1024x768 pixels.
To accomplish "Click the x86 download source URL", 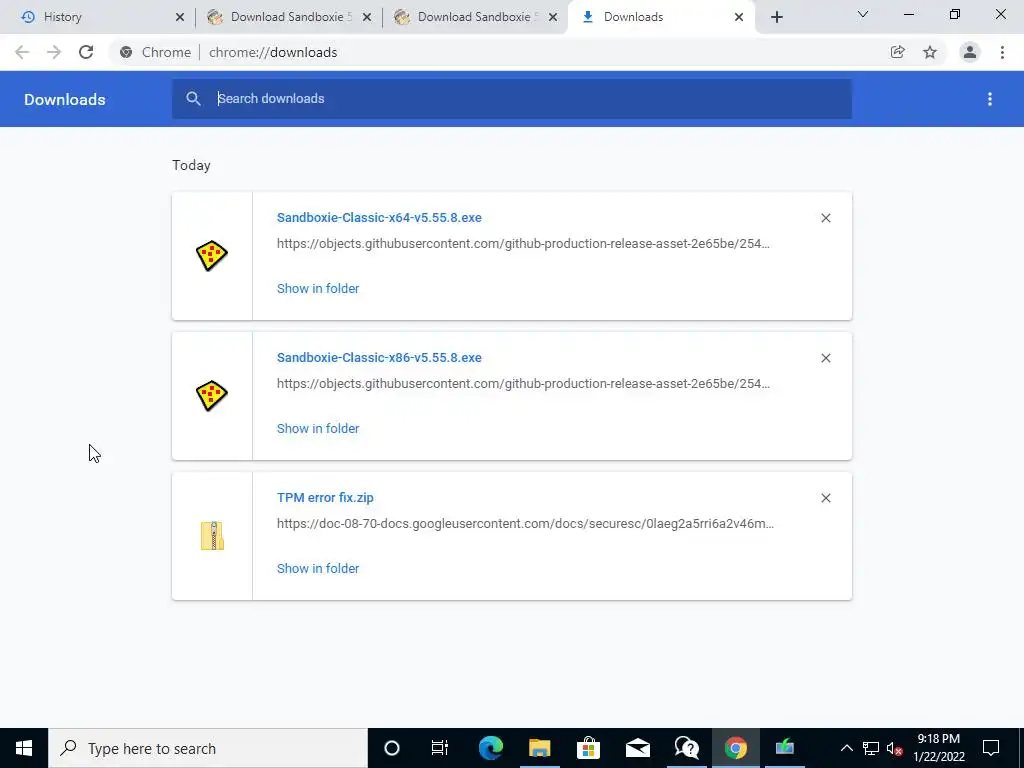I will (523, 383).
